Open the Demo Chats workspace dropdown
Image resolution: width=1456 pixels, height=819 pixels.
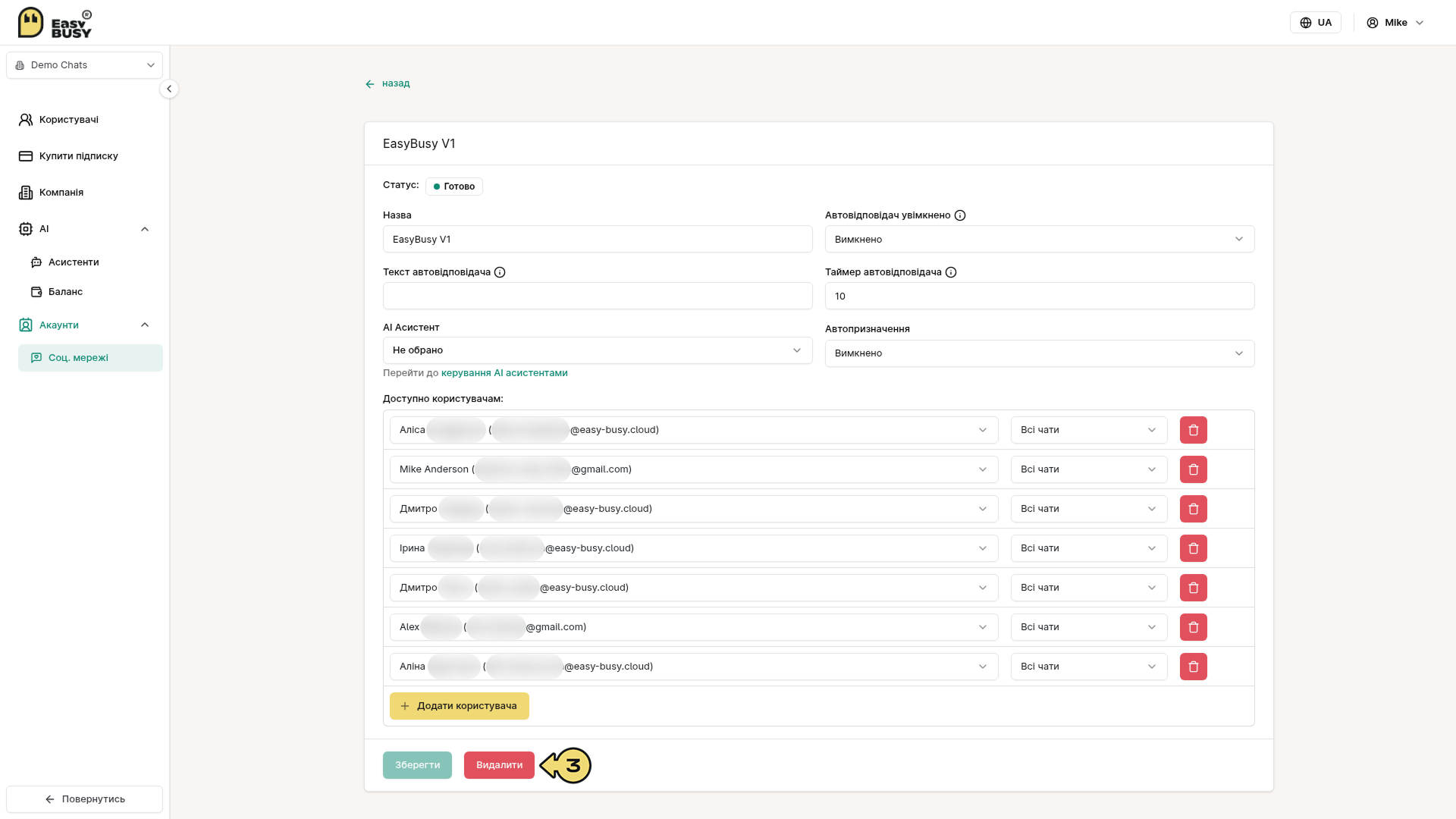[x=84, y=65]
